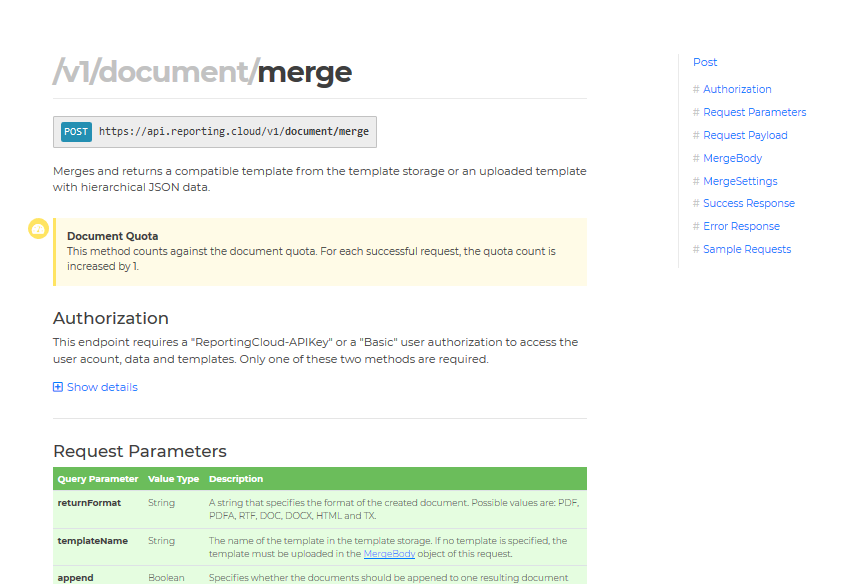Go to Sample Requests sidebar link
Image resolution: width=866 pixels, height=584 pixels.
747,249
